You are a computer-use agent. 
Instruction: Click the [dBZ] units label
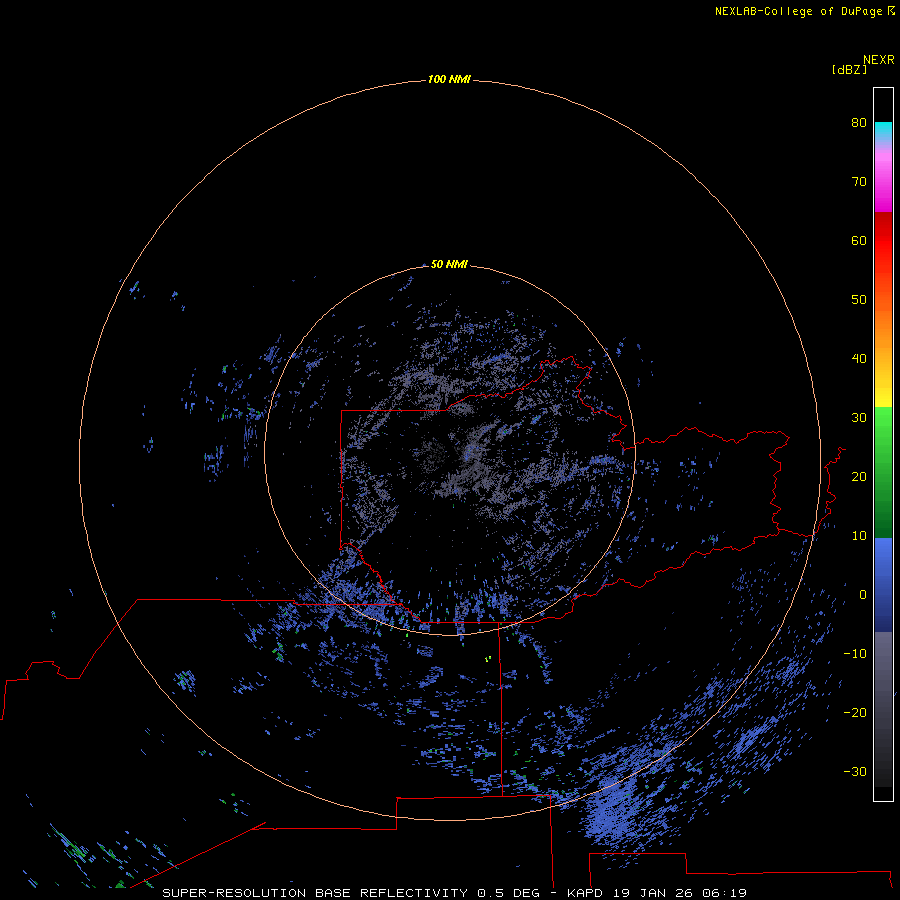849,70
